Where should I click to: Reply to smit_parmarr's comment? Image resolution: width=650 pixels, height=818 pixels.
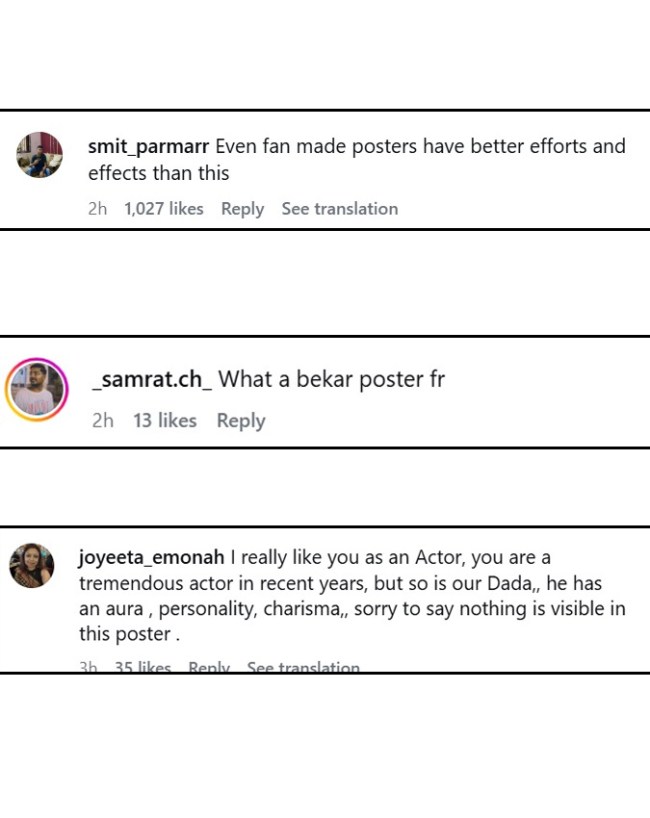pos(242,209)
